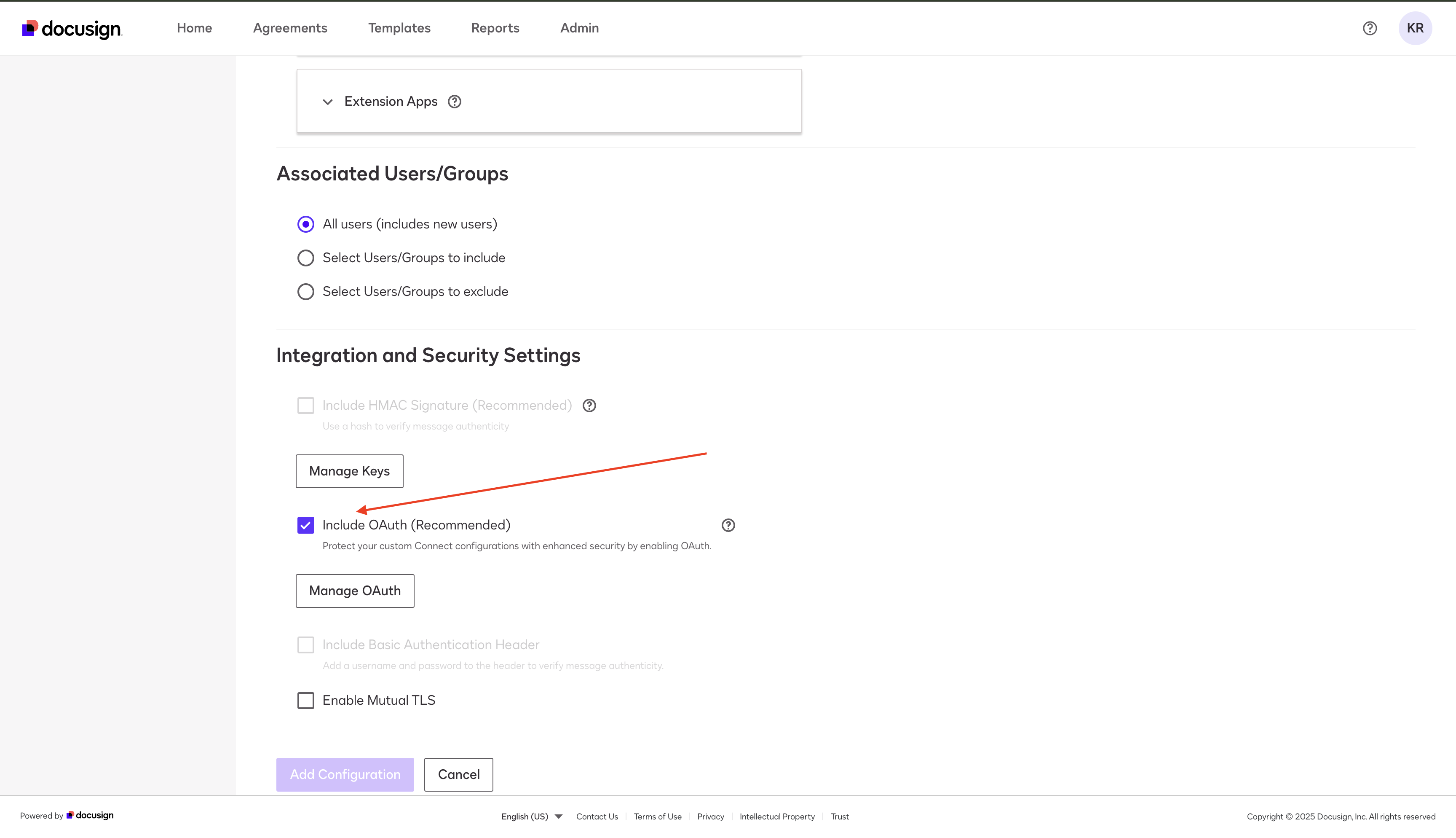
Task: Click the footer Docusign logo
Action: (x=90, y=816)
